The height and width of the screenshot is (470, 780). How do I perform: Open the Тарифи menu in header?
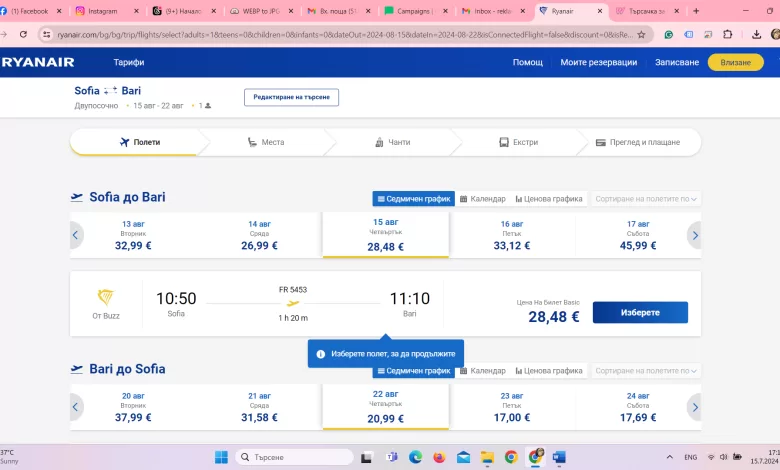tap(129, 62)
